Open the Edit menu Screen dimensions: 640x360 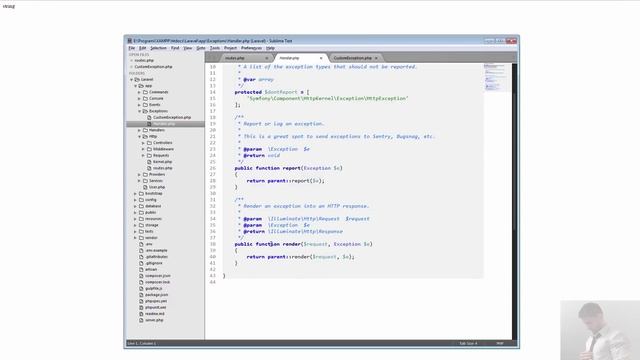pos(142,48)
